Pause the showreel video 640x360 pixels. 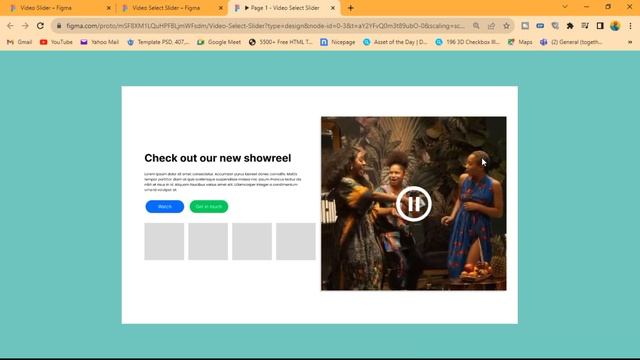coord(413,204)
